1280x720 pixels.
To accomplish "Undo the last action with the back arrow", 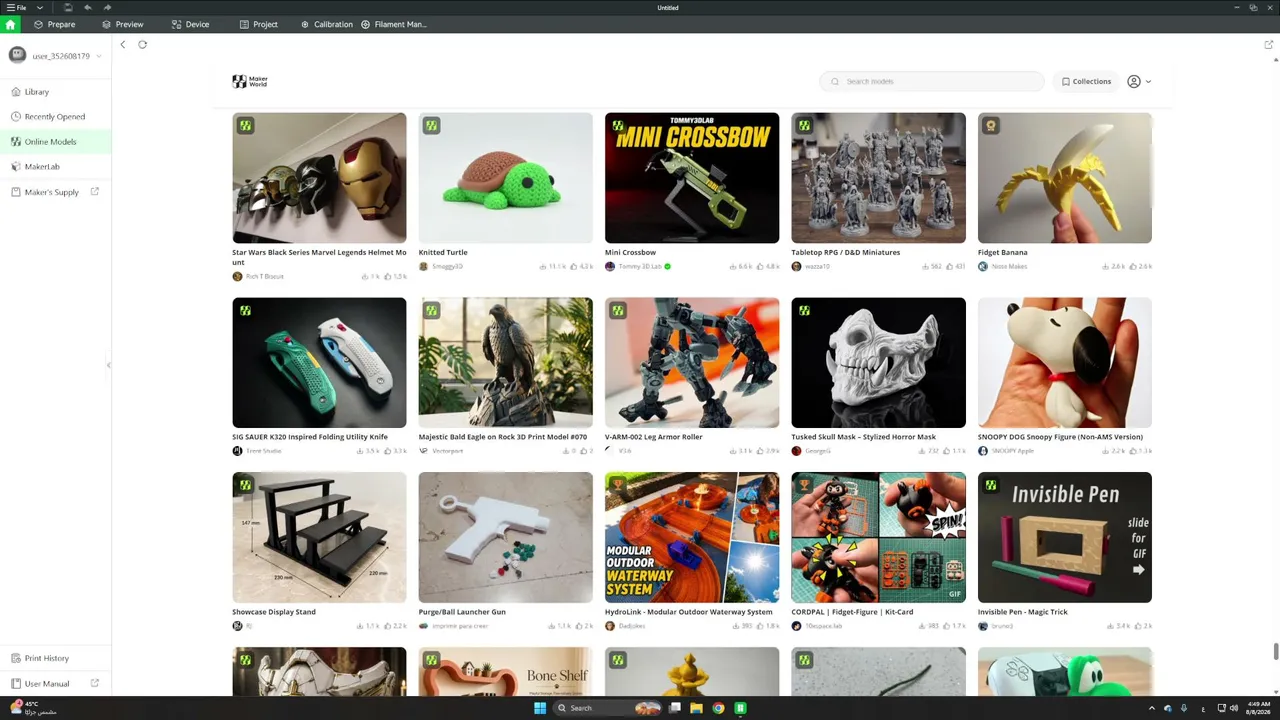I will pos(88,7).
